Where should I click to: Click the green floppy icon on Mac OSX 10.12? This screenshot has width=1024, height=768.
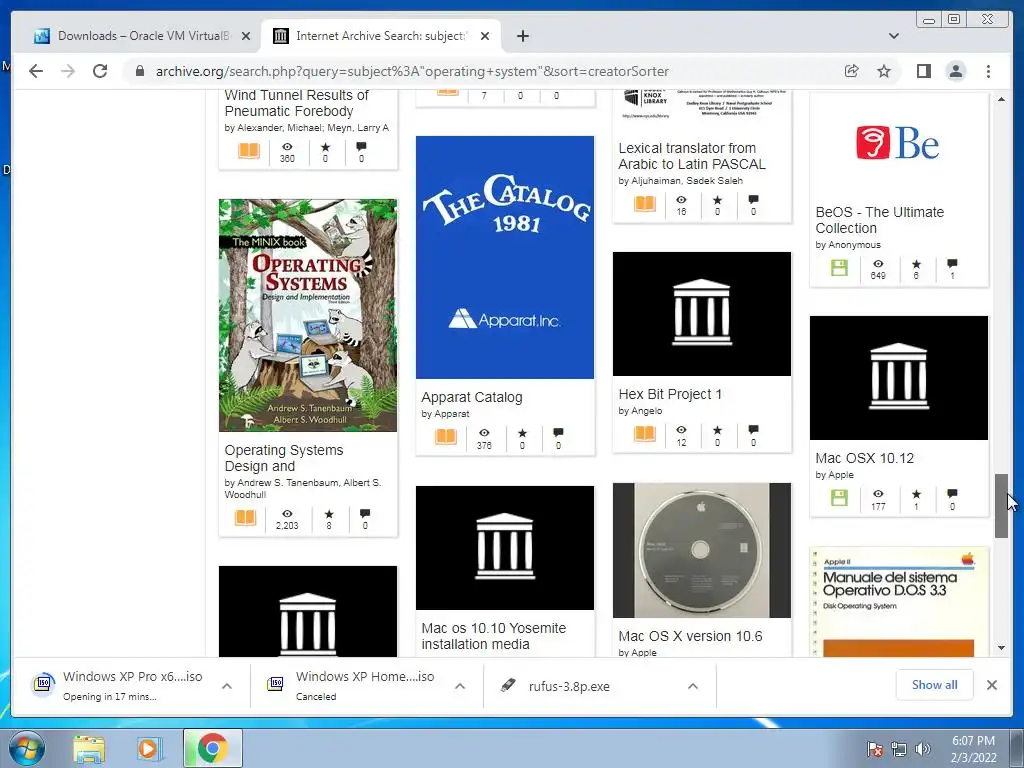[x=839, y=498]
